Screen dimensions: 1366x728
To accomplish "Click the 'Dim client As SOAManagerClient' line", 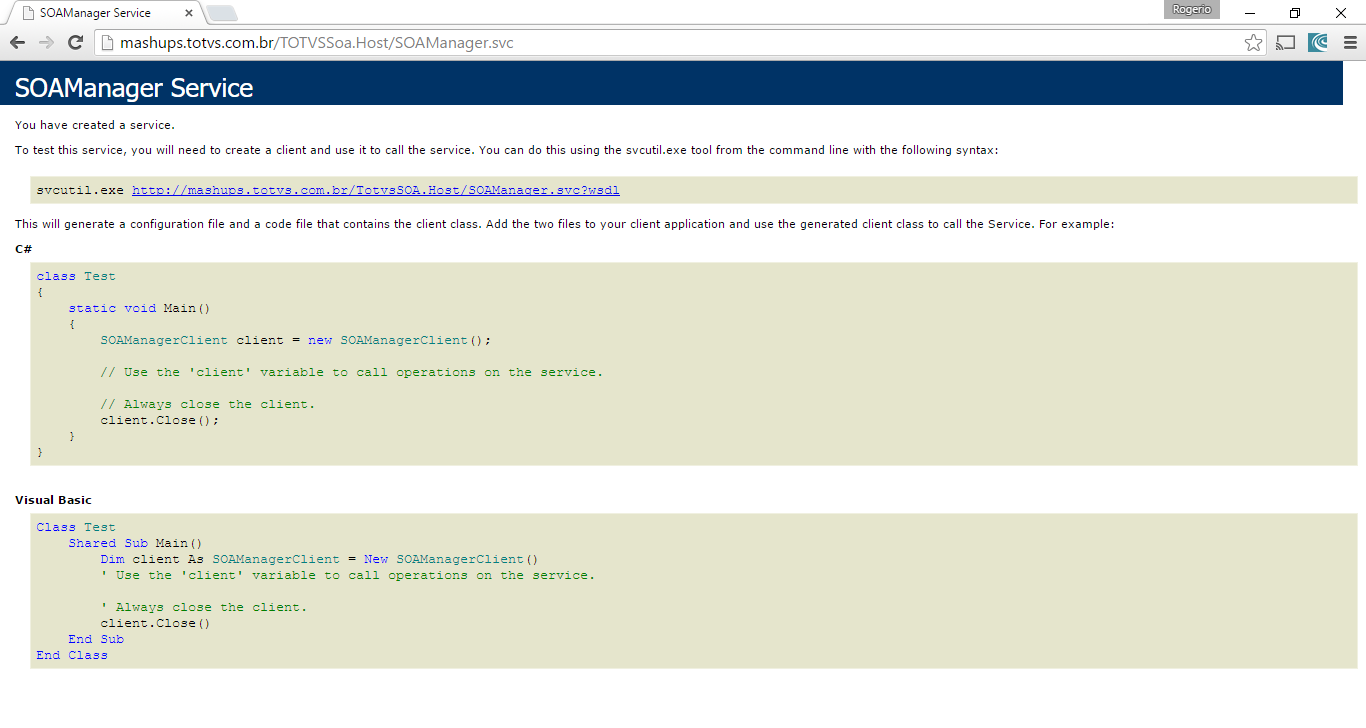I will pos(320,559).
